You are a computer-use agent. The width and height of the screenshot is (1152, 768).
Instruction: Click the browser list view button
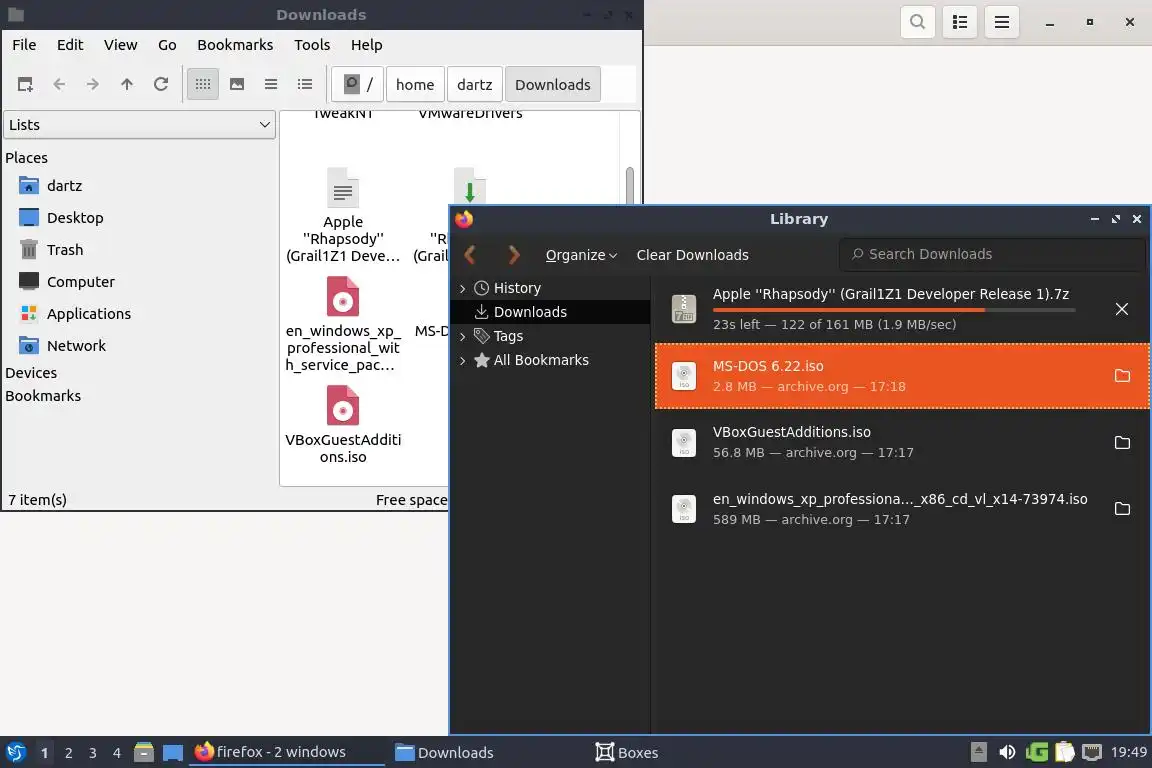(x=960, y=22)
